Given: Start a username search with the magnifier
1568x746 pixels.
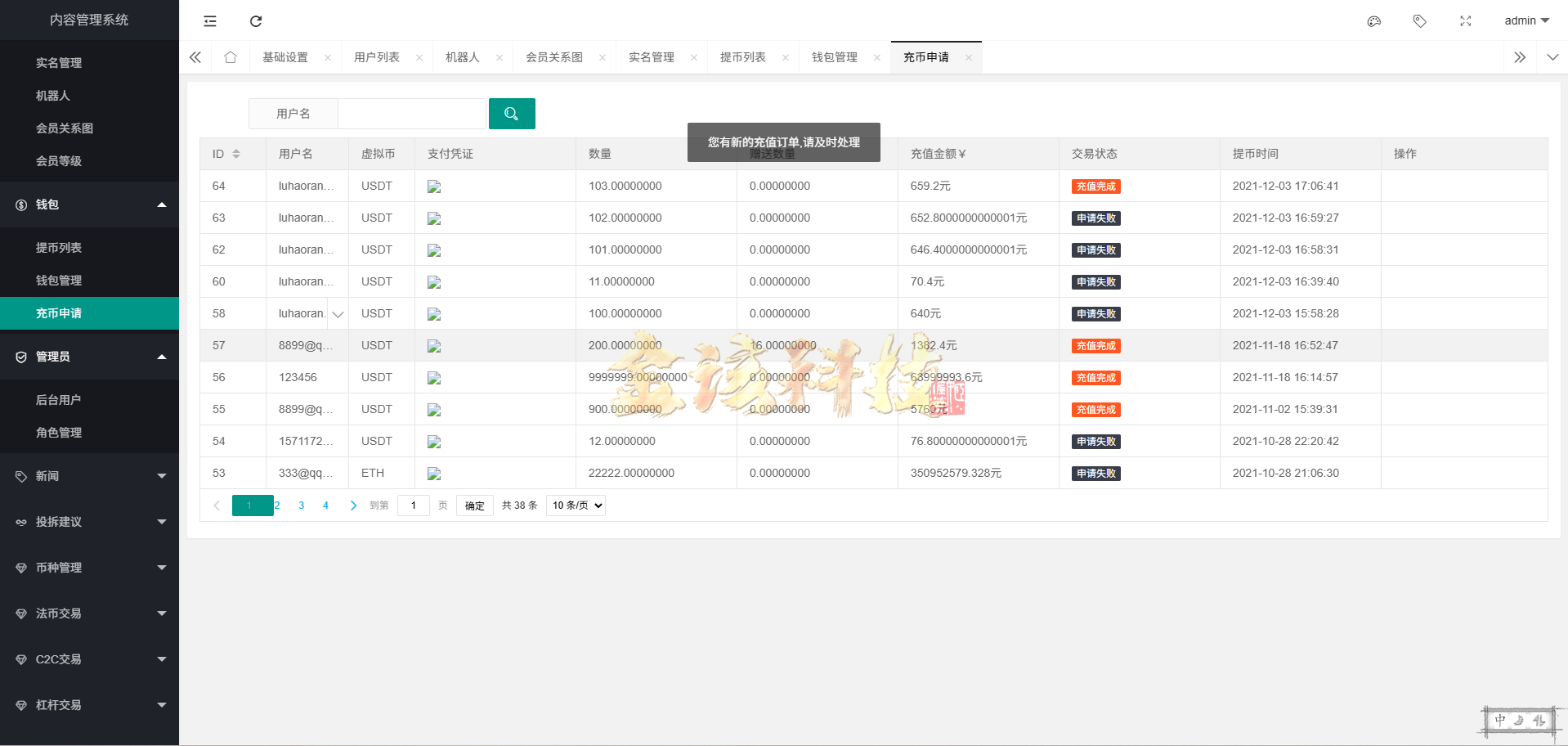Looking at the screenshot, I should (x=512, y=114).
